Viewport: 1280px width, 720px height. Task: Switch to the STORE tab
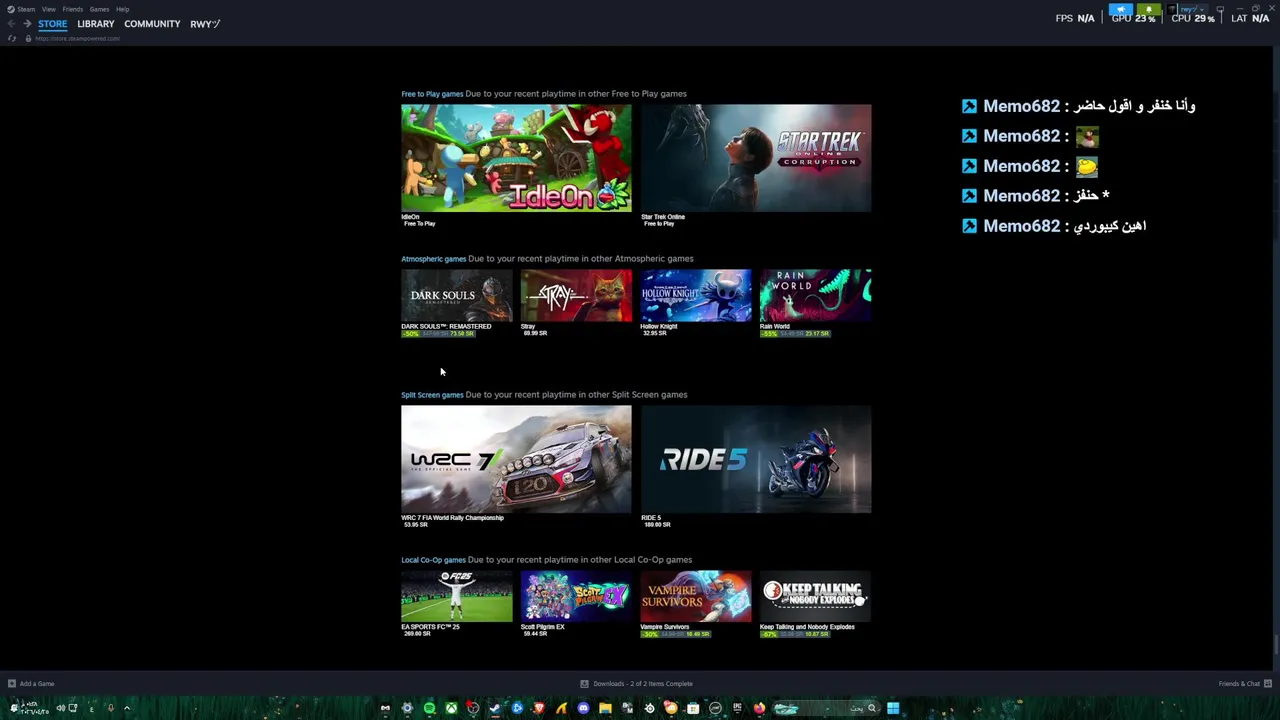(53, 24)
